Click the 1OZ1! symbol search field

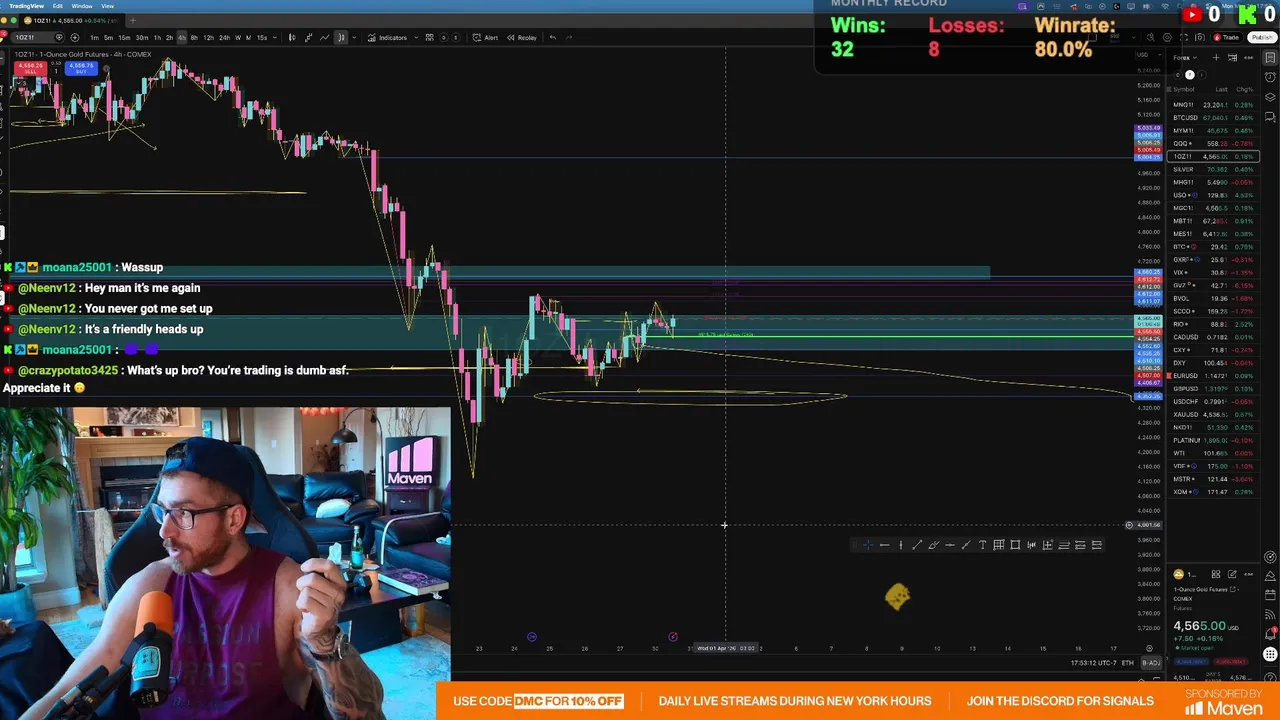point(38,37)
